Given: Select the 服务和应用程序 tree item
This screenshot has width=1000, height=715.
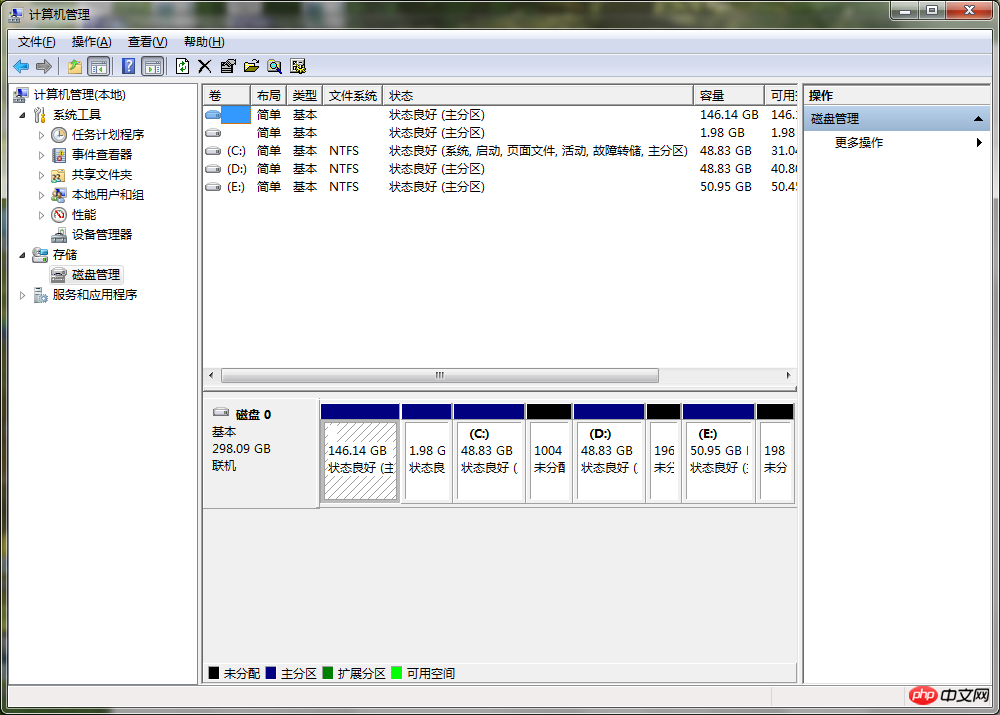Looking at the screenshot, I should click(x=94, y=295).
